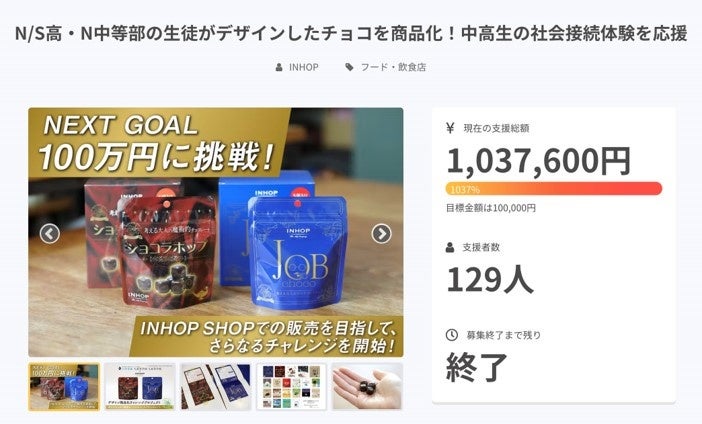Click the previous slide arrow on carousel

(50, 233)
